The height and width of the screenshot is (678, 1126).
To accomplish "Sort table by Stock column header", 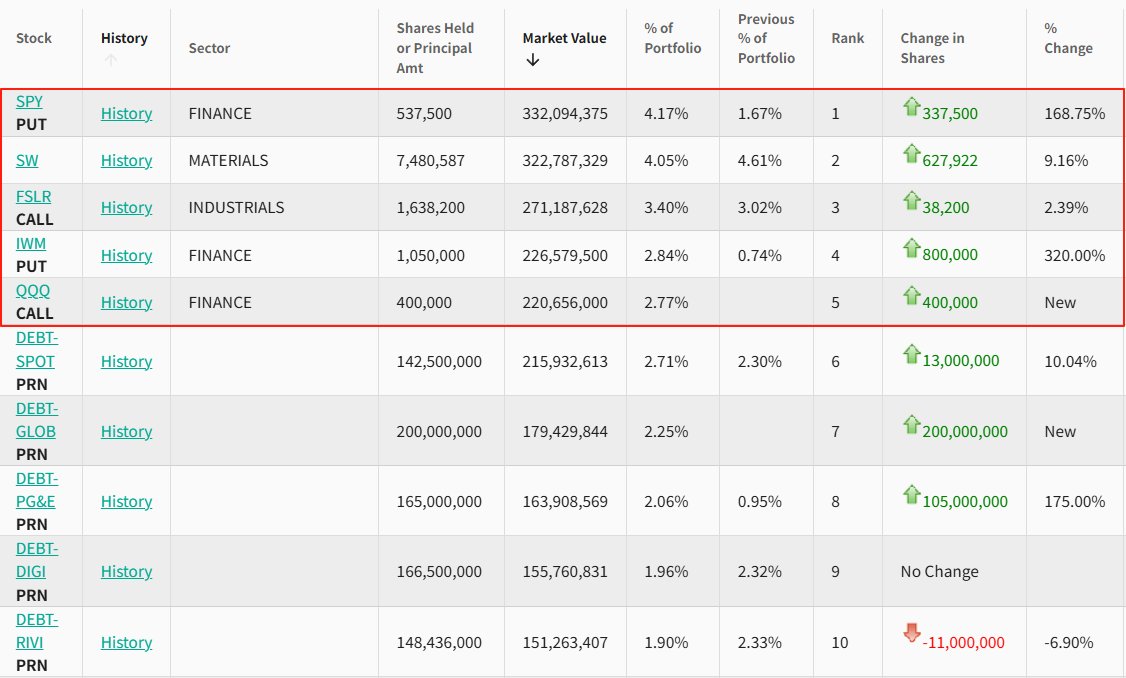I will [34, 38].
